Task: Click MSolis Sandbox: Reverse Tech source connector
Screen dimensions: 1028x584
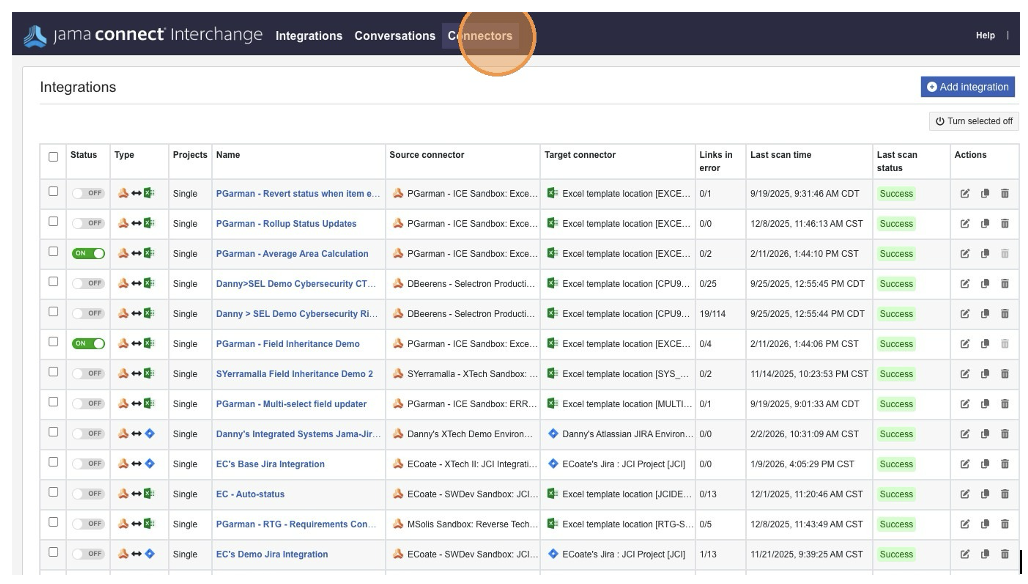Action: [465, 524]
